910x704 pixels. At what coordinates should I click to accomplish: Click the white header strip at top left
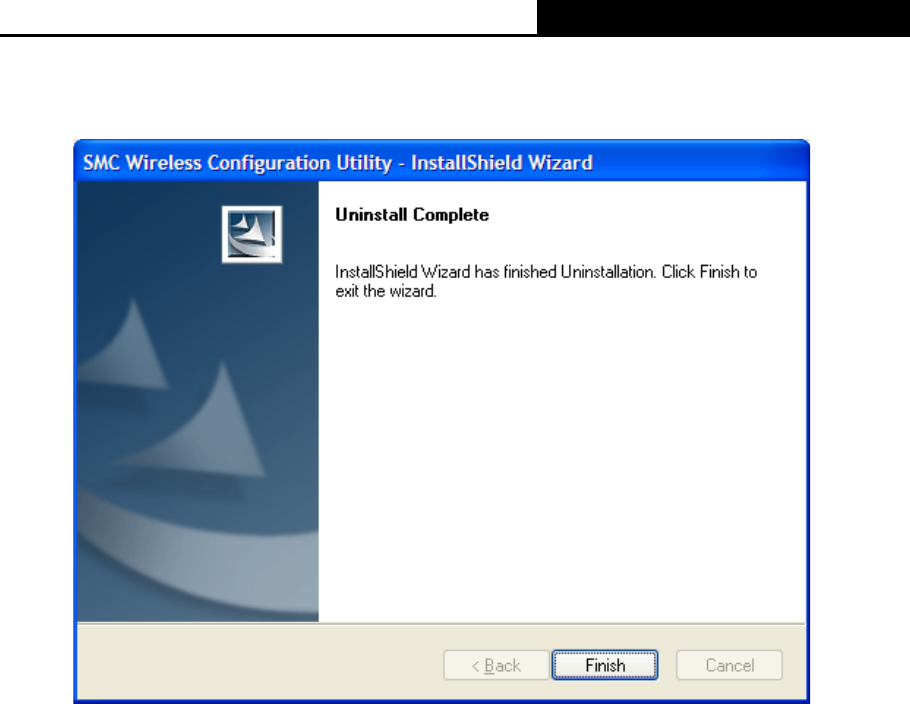coord(268,17)
